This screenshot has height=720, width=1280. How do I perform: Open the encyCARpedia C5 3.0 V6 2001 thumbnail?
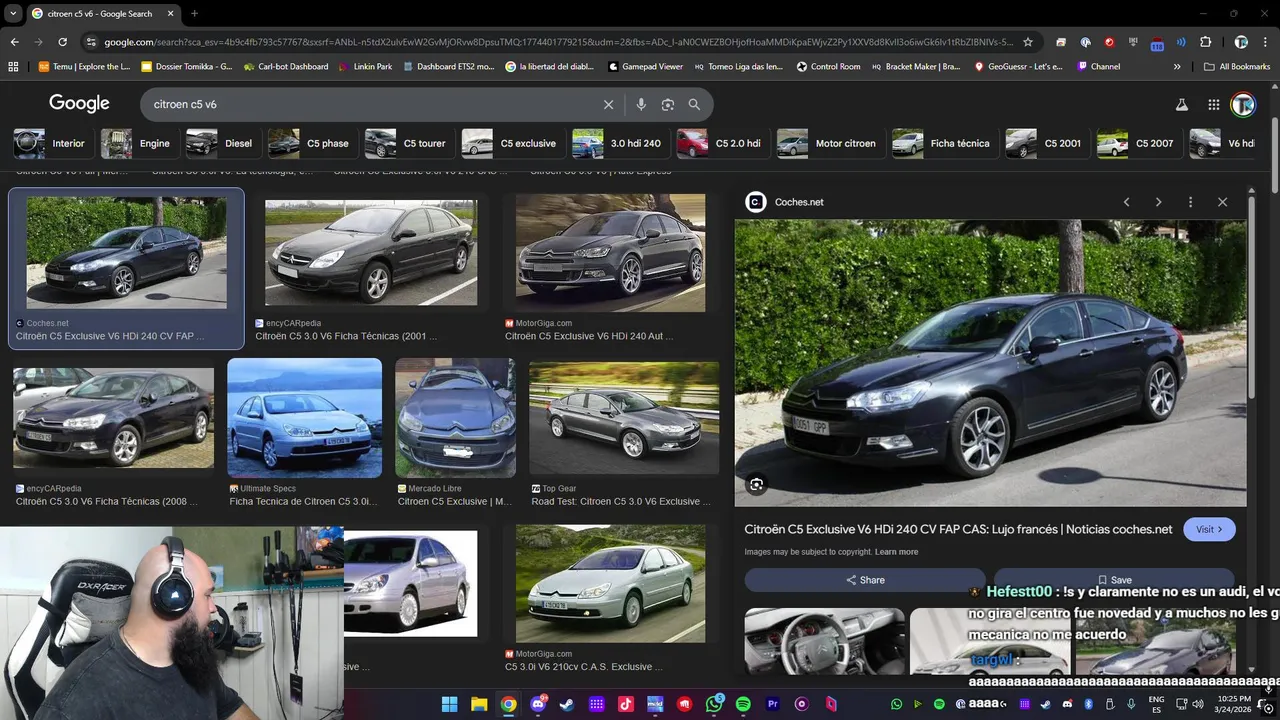coord(371,252)
